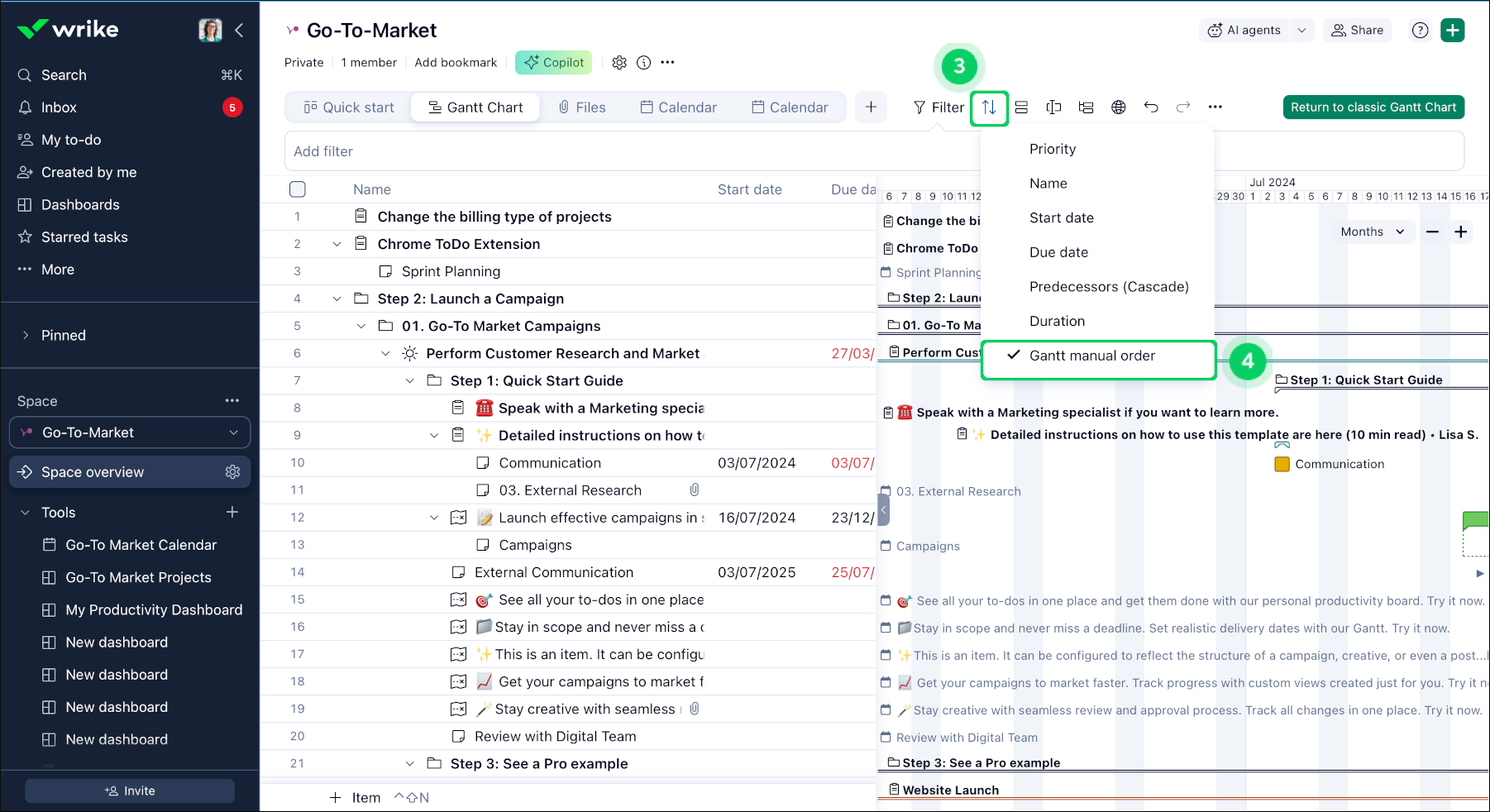1490x812 pixels.
Task: Click the redo icon in the toolbar
Action: (1182, 107)
